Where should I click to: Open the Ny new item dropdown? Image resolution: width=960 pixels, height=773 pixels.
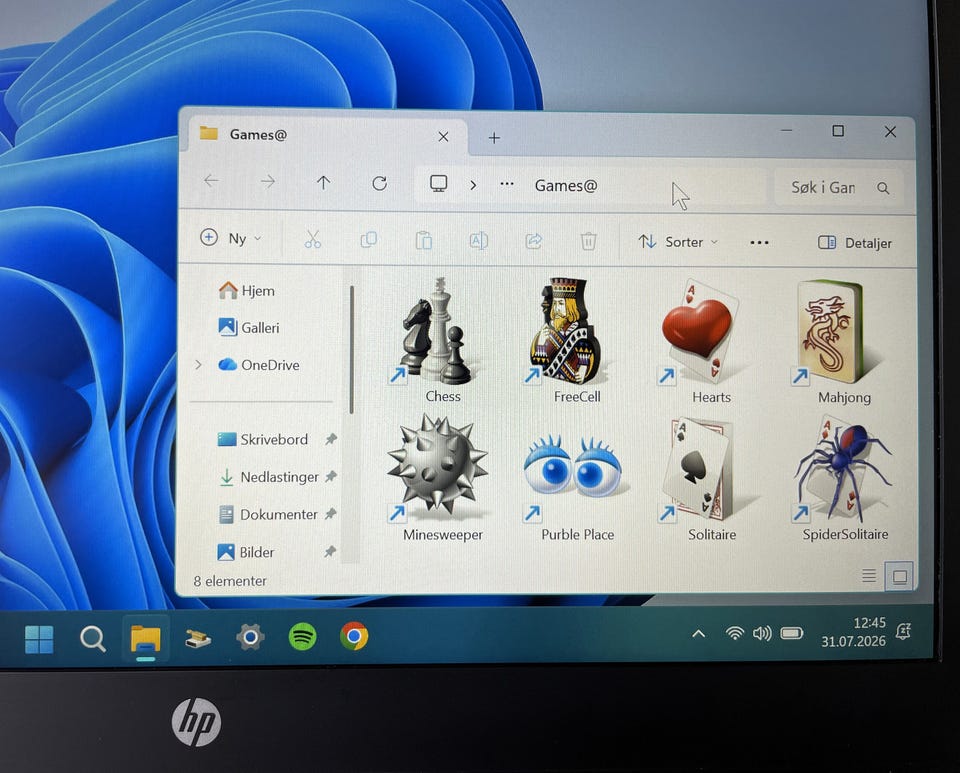click(231, 237)
